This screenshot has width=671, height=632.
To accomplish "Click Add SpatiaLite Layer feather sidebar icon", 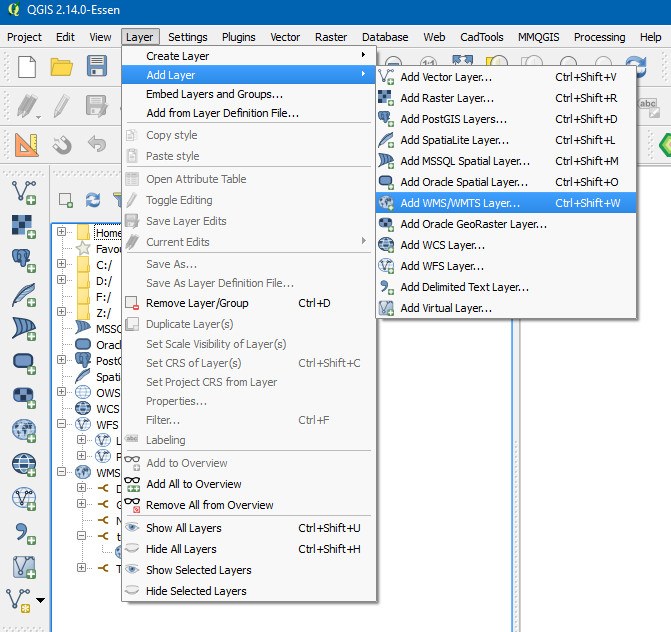I will coord(24,295).
